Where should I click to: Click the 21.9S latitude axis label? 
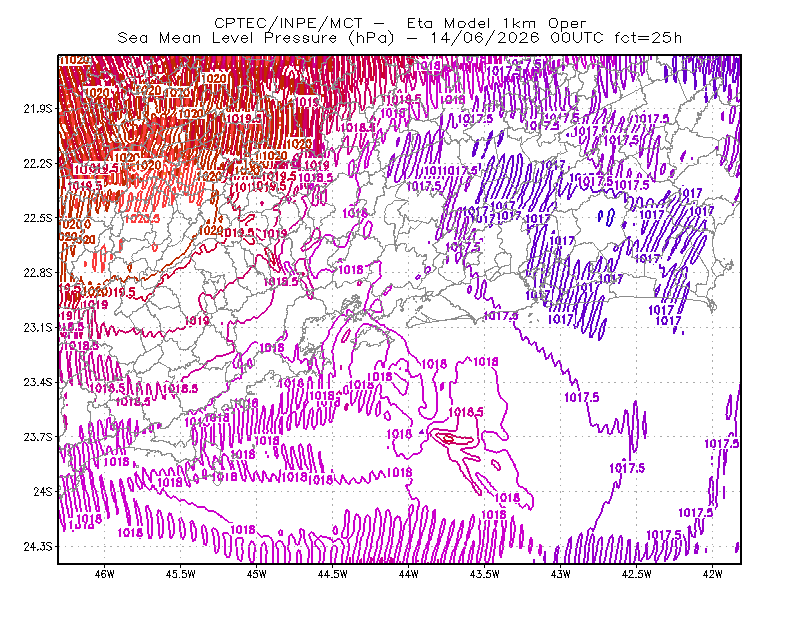click(x=38, y=109)
